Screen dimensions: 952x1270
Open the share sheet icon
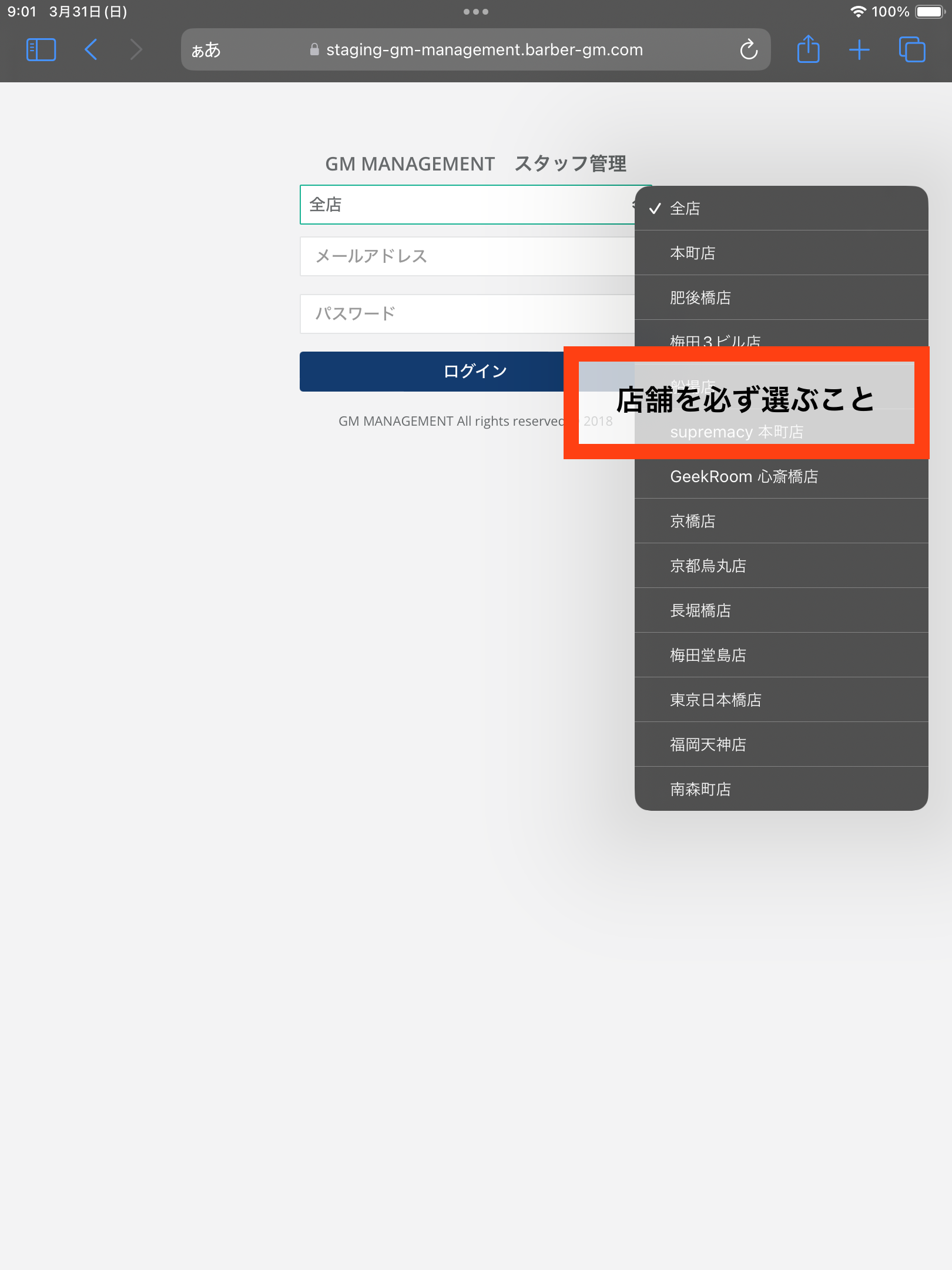coord(808,49)
